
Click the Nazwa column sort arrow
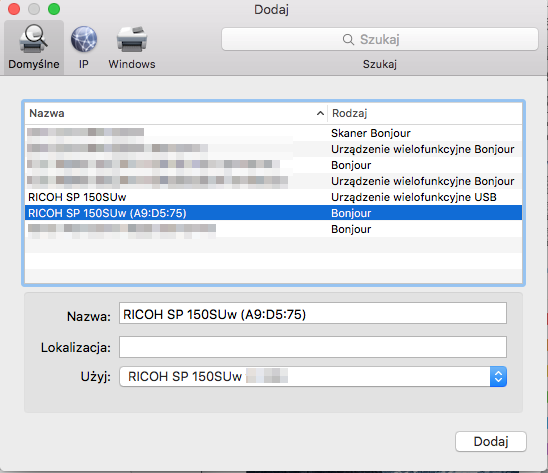click(320, 113)
